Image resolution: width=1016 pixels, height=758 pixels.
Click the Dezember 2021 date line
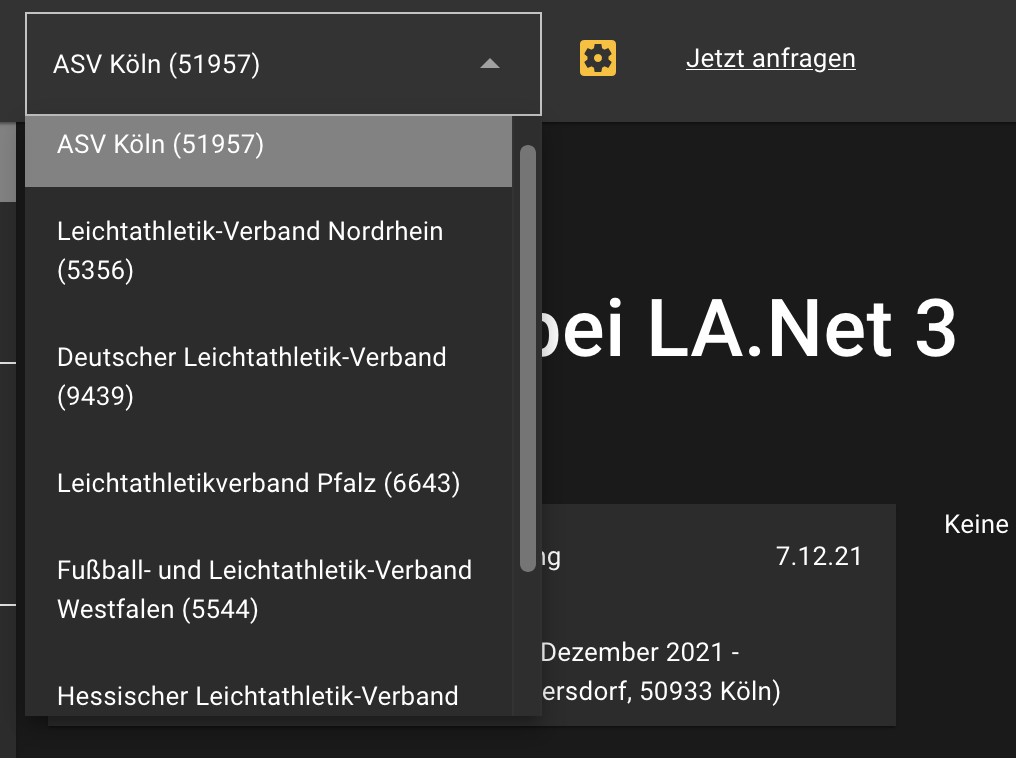[640, 652]
